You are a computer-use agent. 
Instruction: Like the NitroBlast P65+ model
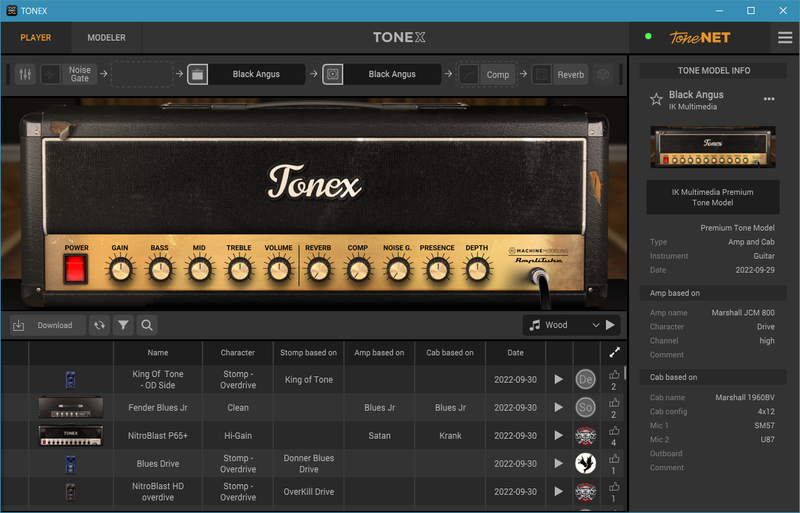(614, 431)
